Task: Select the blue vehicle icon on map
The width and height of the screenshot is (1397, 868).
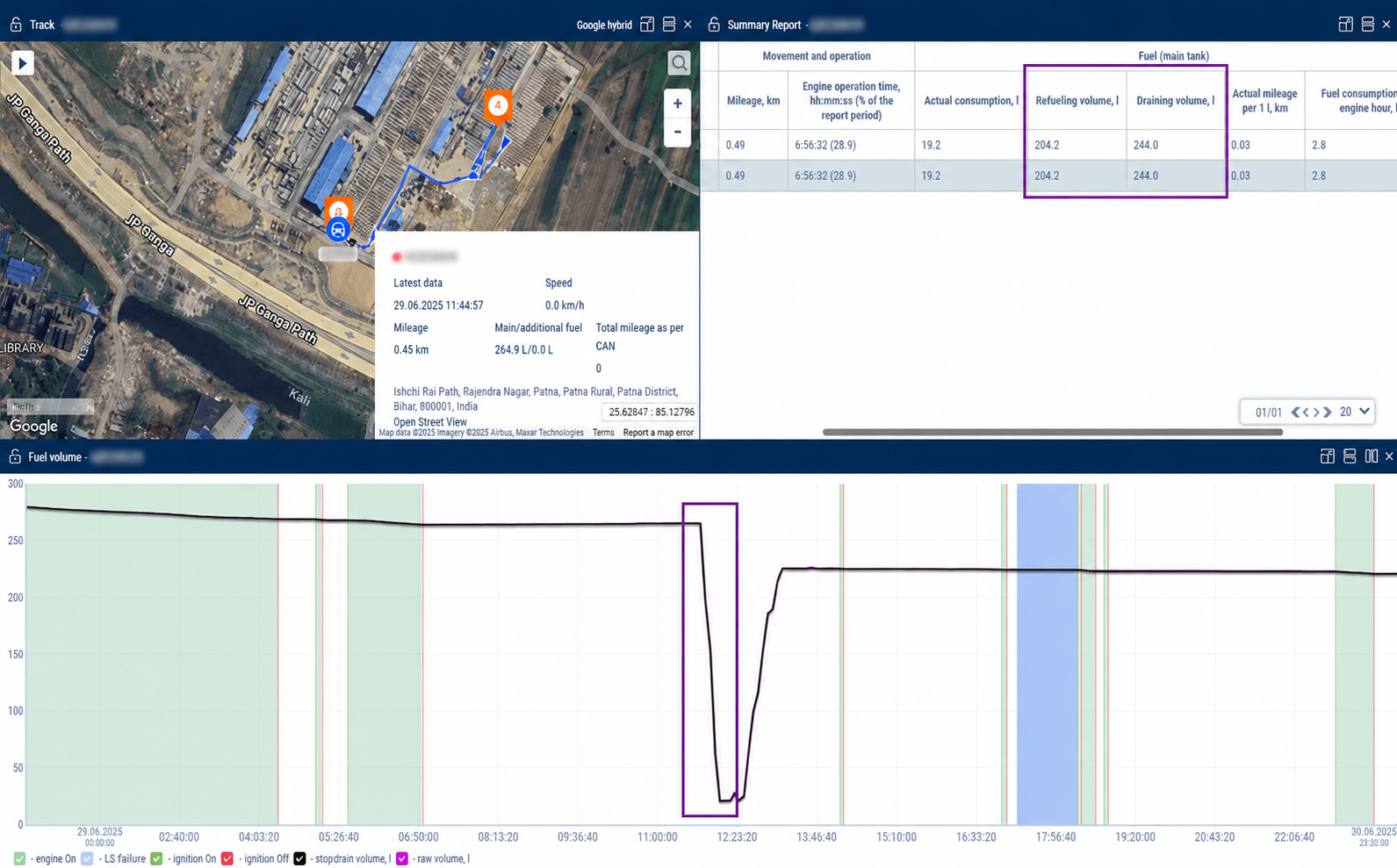Action: (x=338, y=230)
